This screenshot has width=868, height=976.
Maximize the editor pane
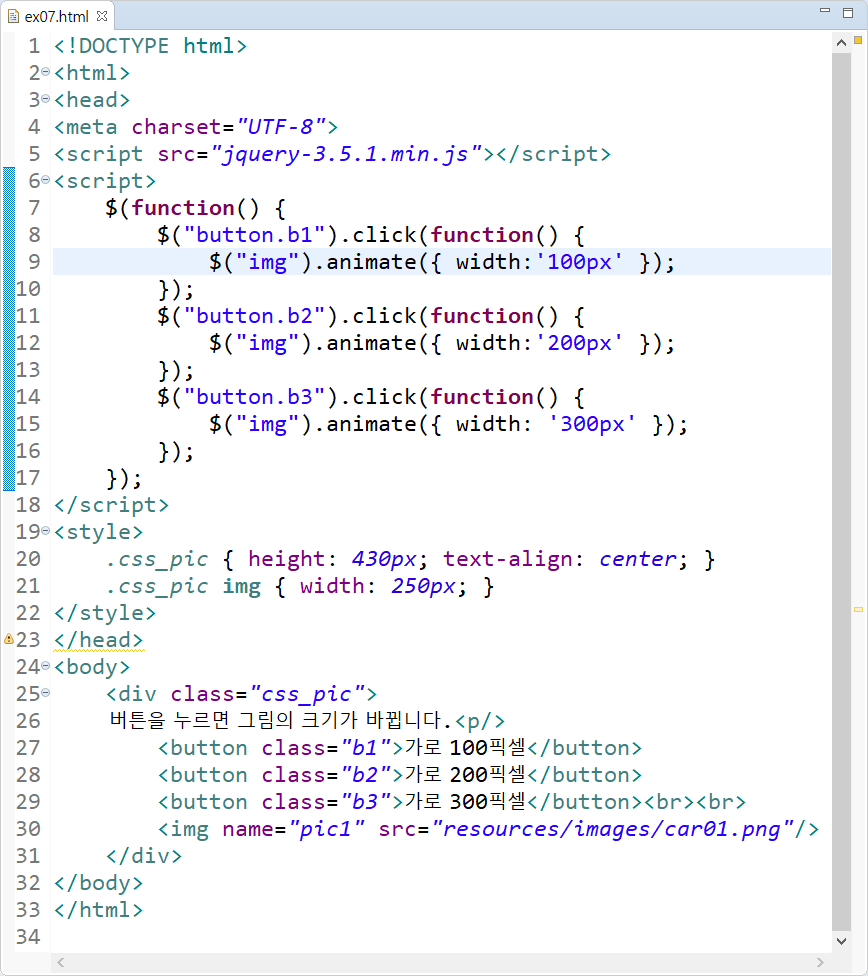tap(847, 12)
